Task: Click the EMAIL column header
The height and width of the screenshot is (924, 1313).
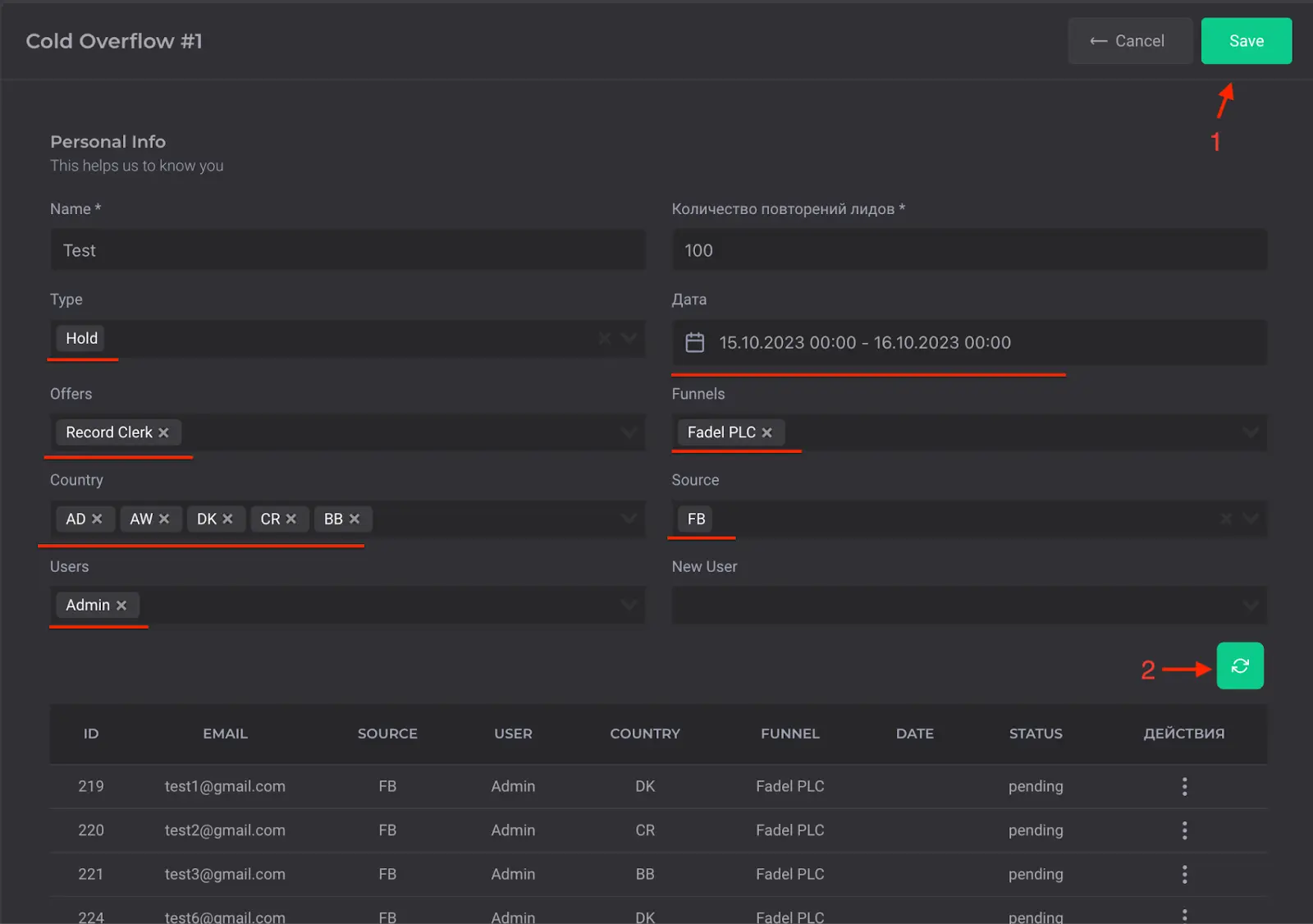Action: [225, 734]
